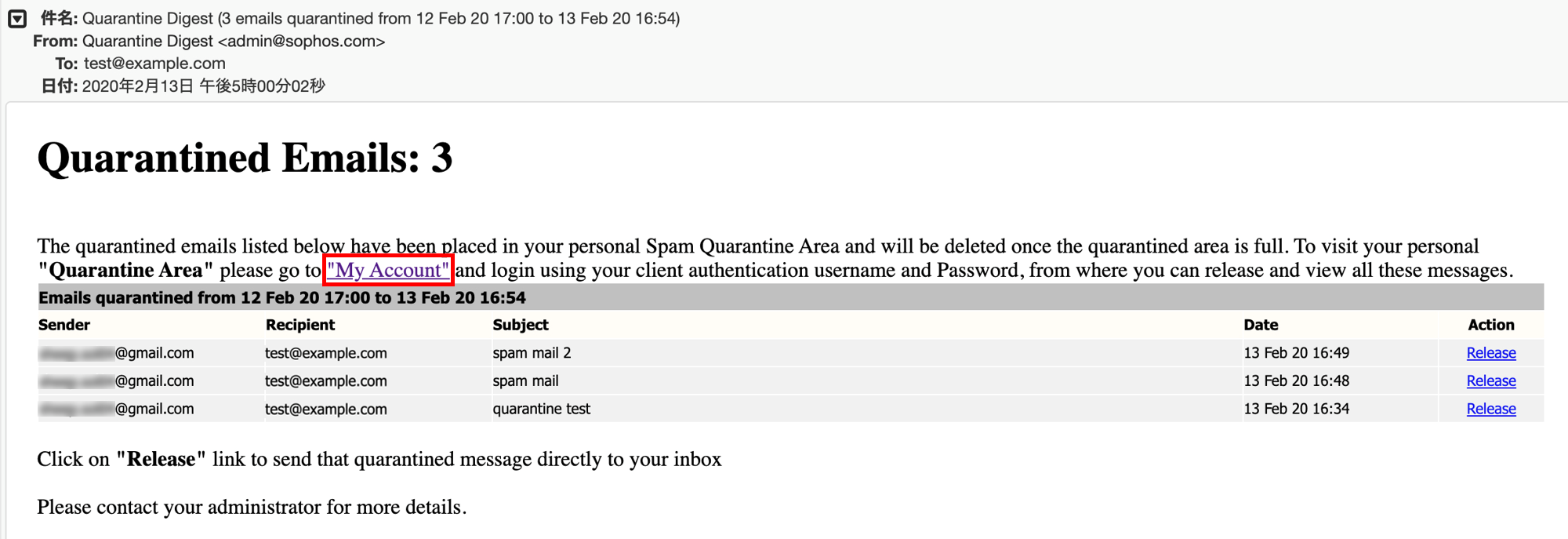Select sender address admin@sophos.com in header
Image resolution: width=1568 pixels, height=539 pixels.
302,42
